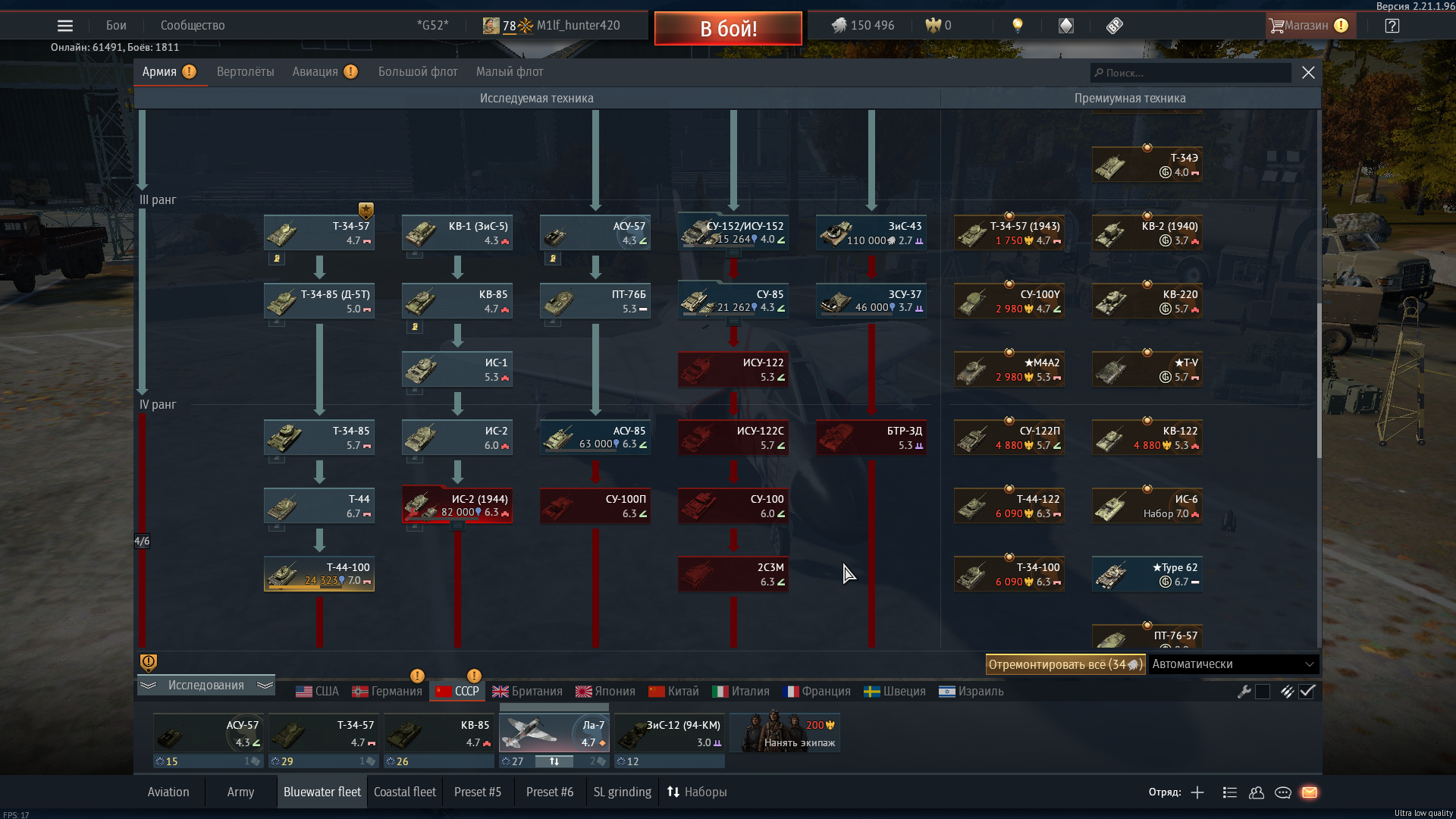Click the research tree vertical scrollbar

click(1319, 379)
